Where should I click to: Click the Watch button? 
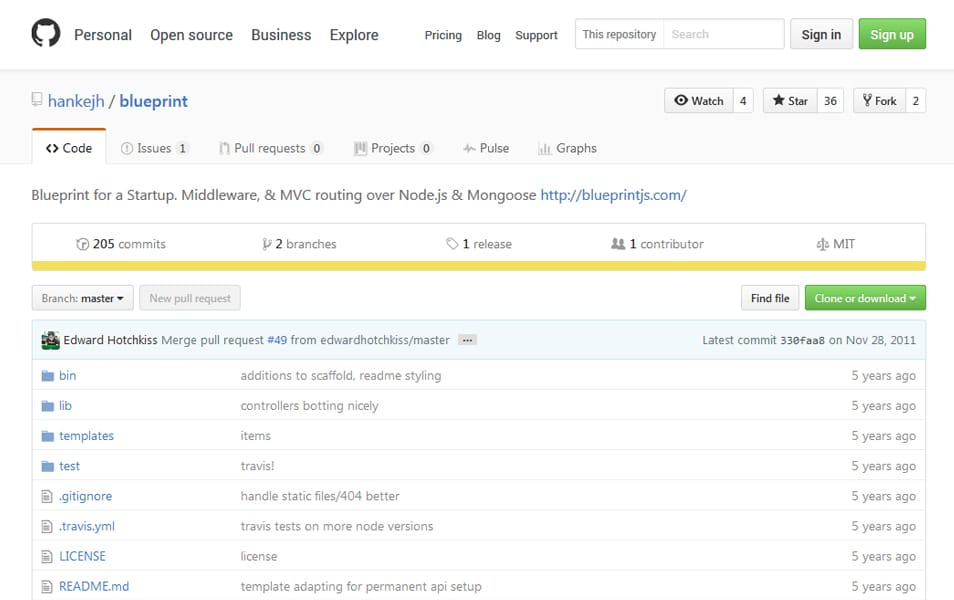pos(699,101)
